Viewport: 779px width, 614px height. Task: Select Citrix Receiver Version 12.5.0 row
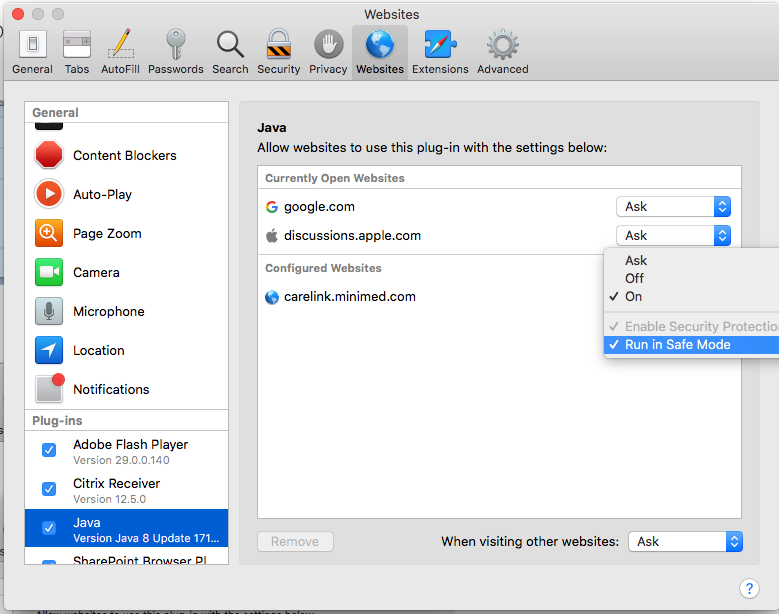pos(126,489)
